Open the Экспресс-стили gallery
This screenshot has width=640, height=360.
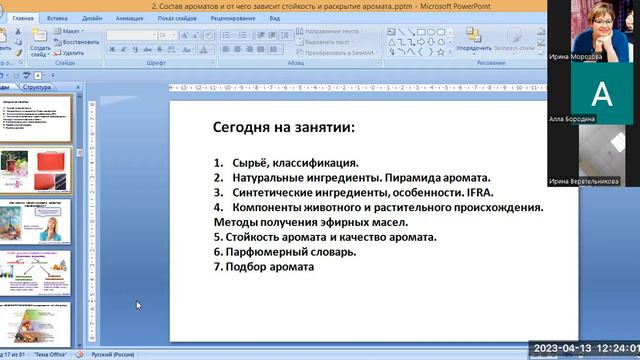[x=514, y=41]
